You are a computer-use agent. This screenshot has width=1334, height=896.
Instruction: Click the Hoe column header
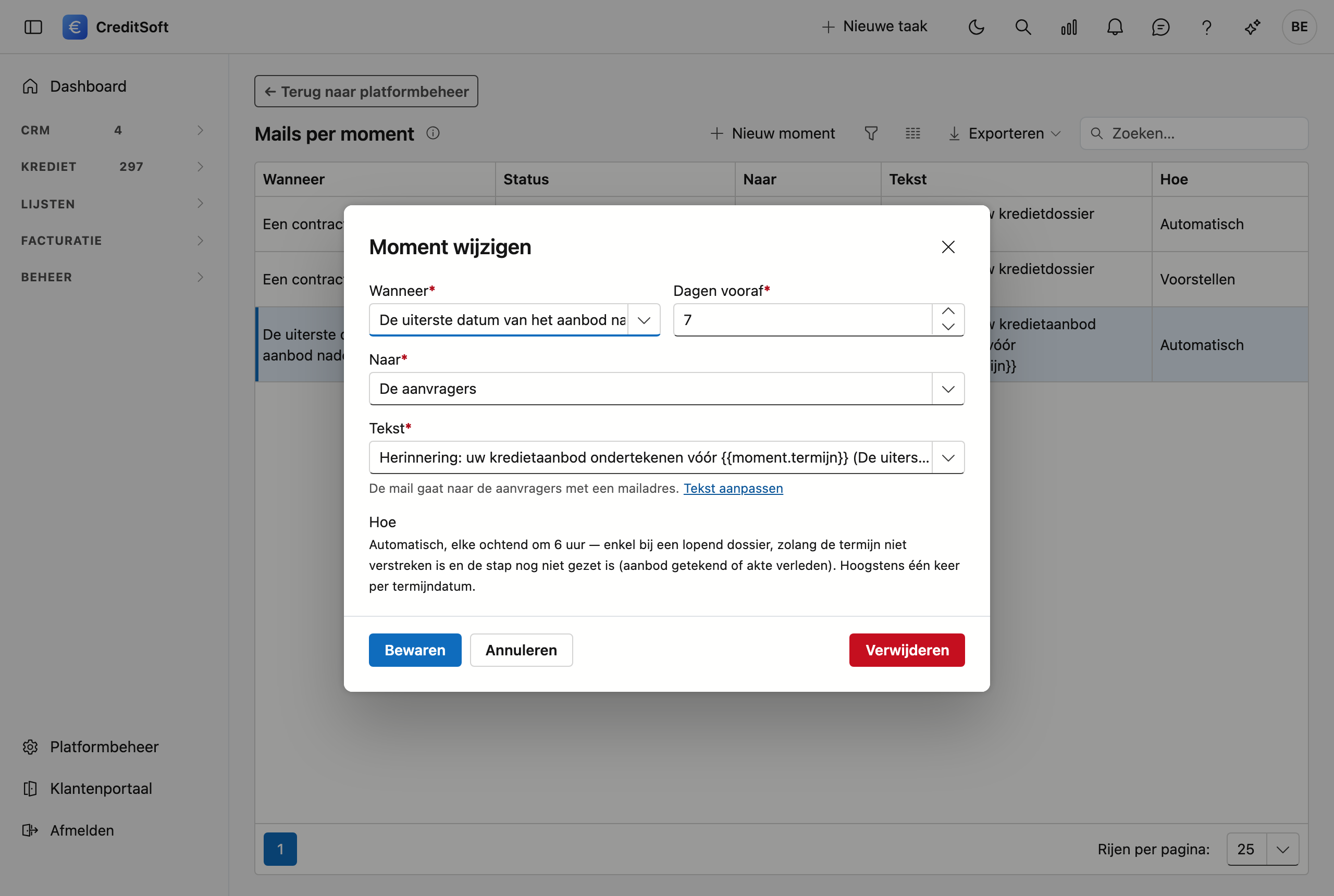[x=1230, y=179]
